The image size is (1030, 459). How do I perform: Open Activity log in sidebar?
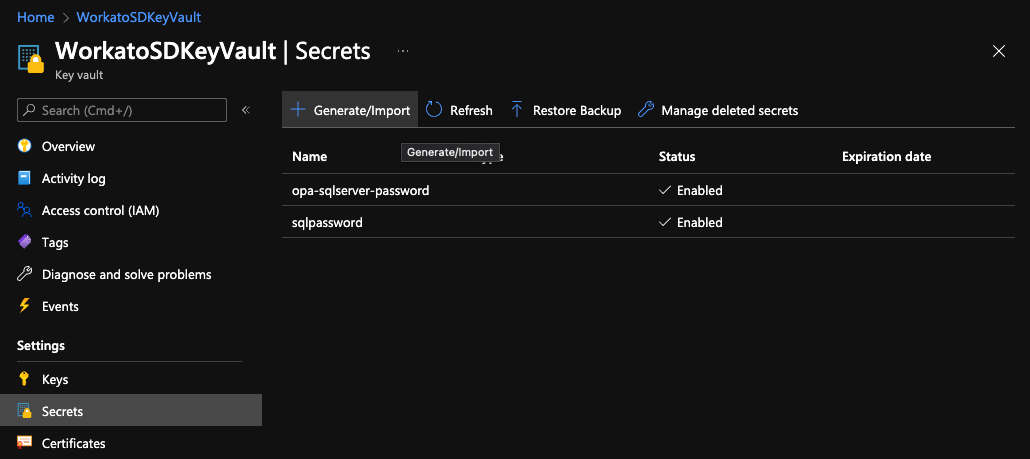point(74,179)
